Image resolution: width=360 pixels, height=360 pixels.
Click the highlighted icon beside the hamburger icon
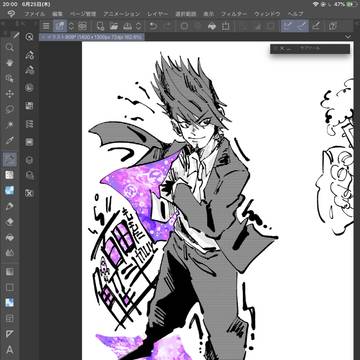60,26
